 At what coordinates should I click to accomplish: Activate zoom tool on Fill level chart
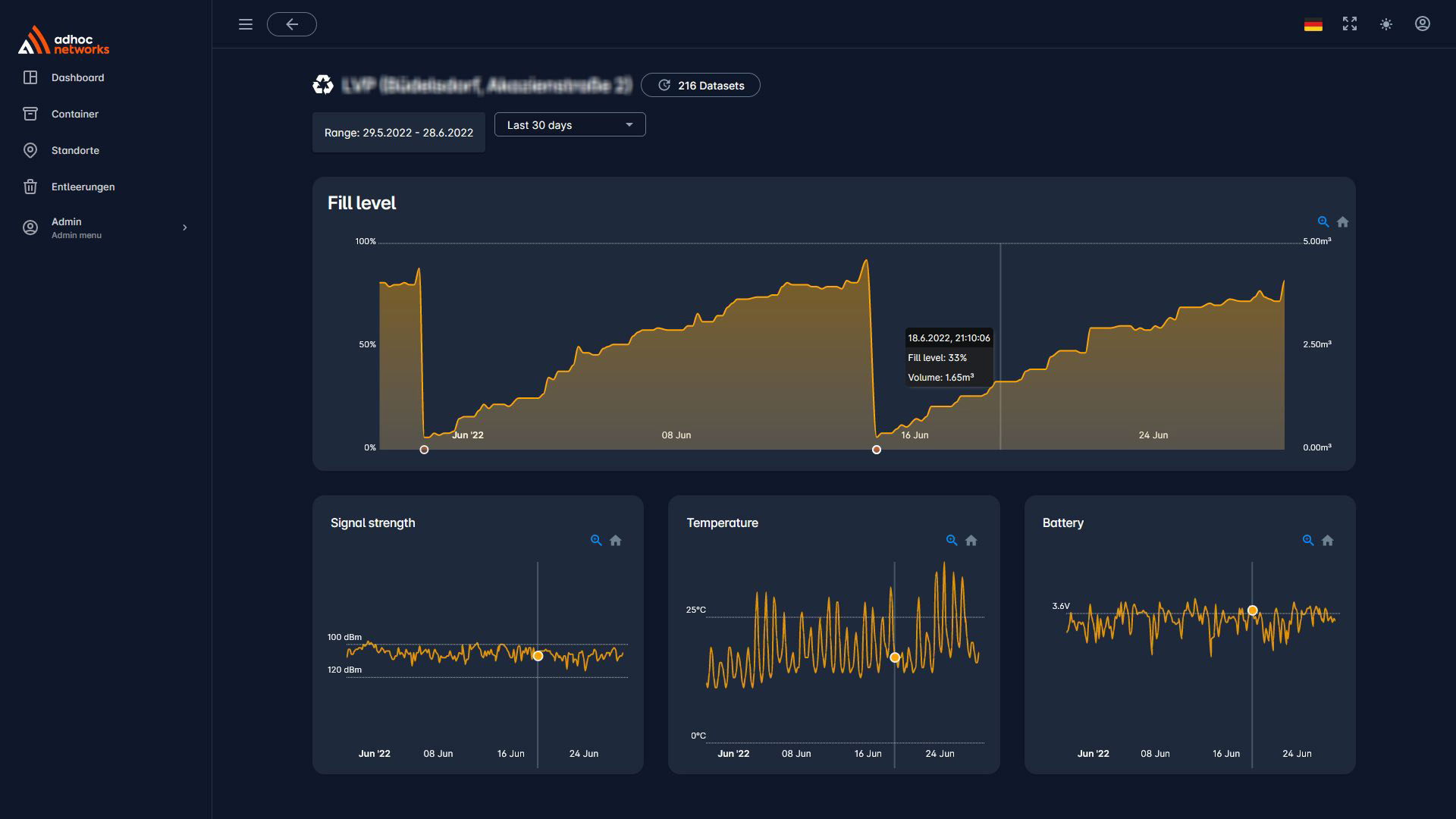coord(1323,222)
